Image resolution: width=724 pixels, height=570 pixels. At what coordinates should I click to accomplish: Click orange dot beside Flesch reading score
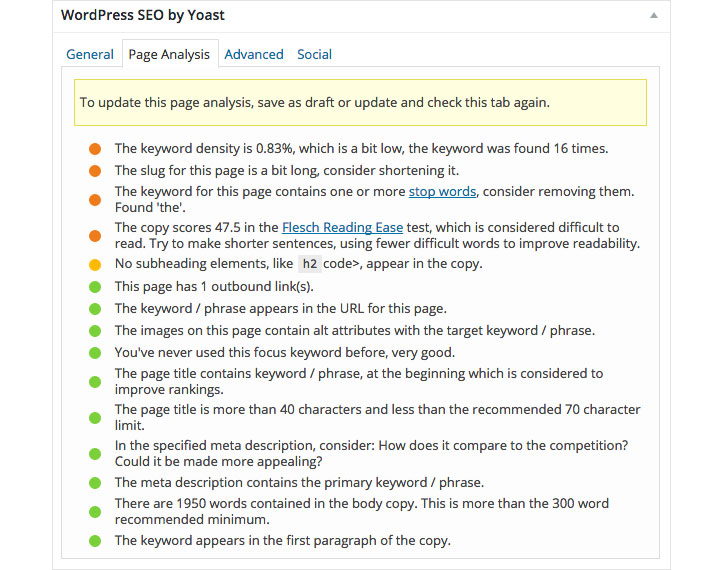coord(95,236)
